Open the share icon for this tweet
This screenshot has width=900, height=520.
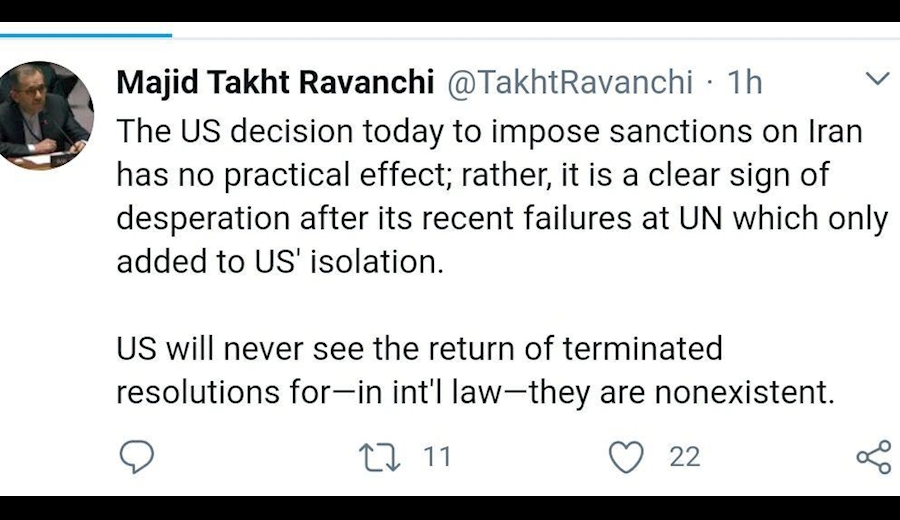click(x=872, y=458)
